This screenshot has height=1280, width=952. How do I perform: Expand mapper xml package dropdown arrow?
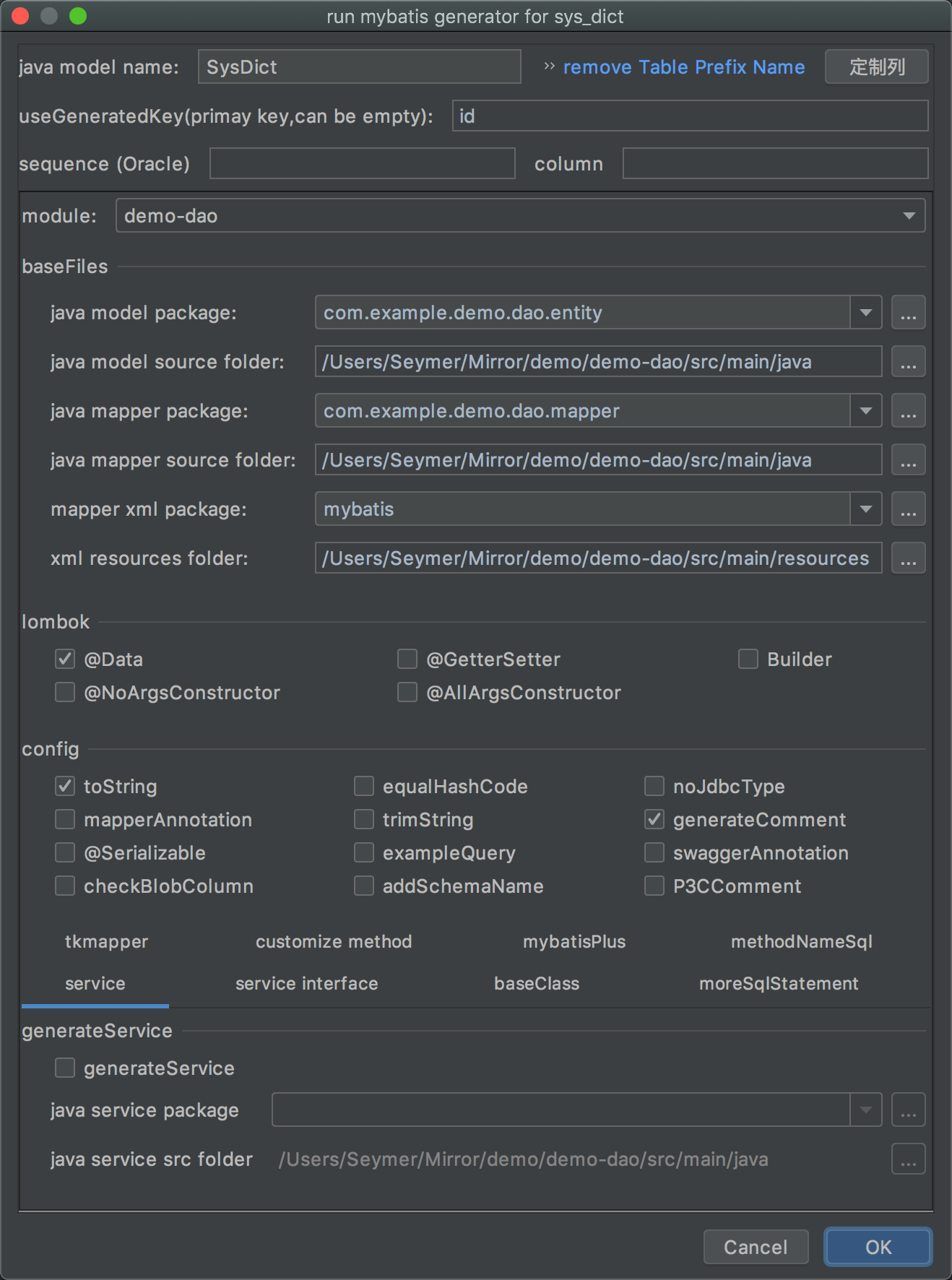point(865,509)
